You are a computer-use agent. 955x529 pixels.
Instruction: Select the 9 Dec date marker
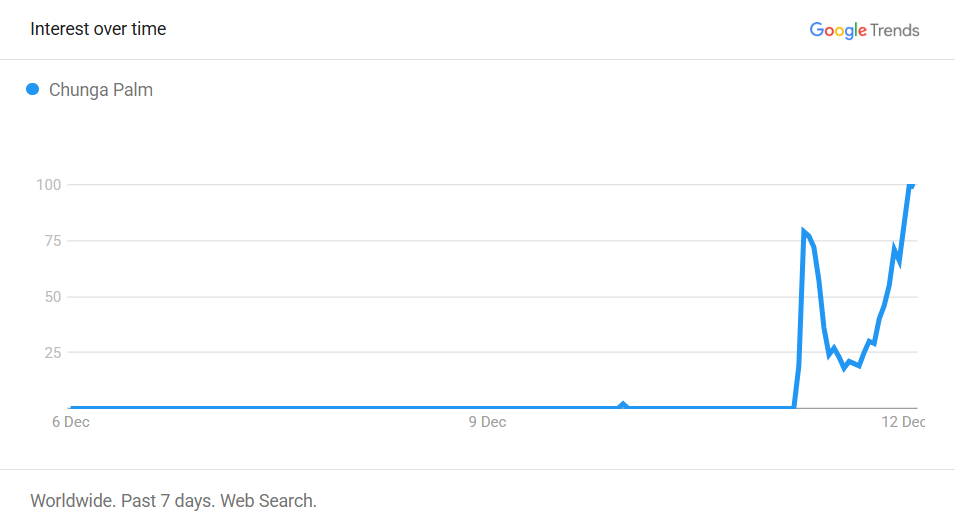click(487, 422)
